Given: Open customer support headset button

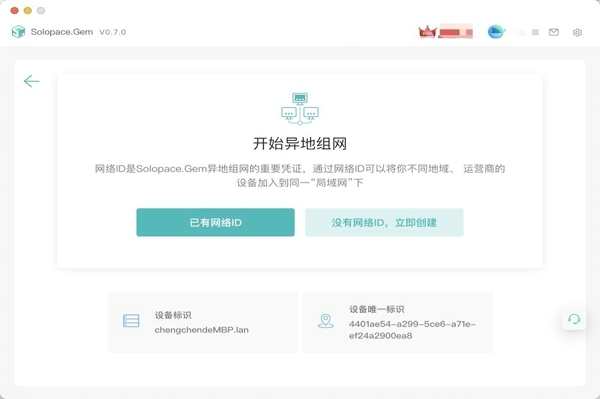Looking at the screenshot, I should pyautogui.click(x=574, y=319).
